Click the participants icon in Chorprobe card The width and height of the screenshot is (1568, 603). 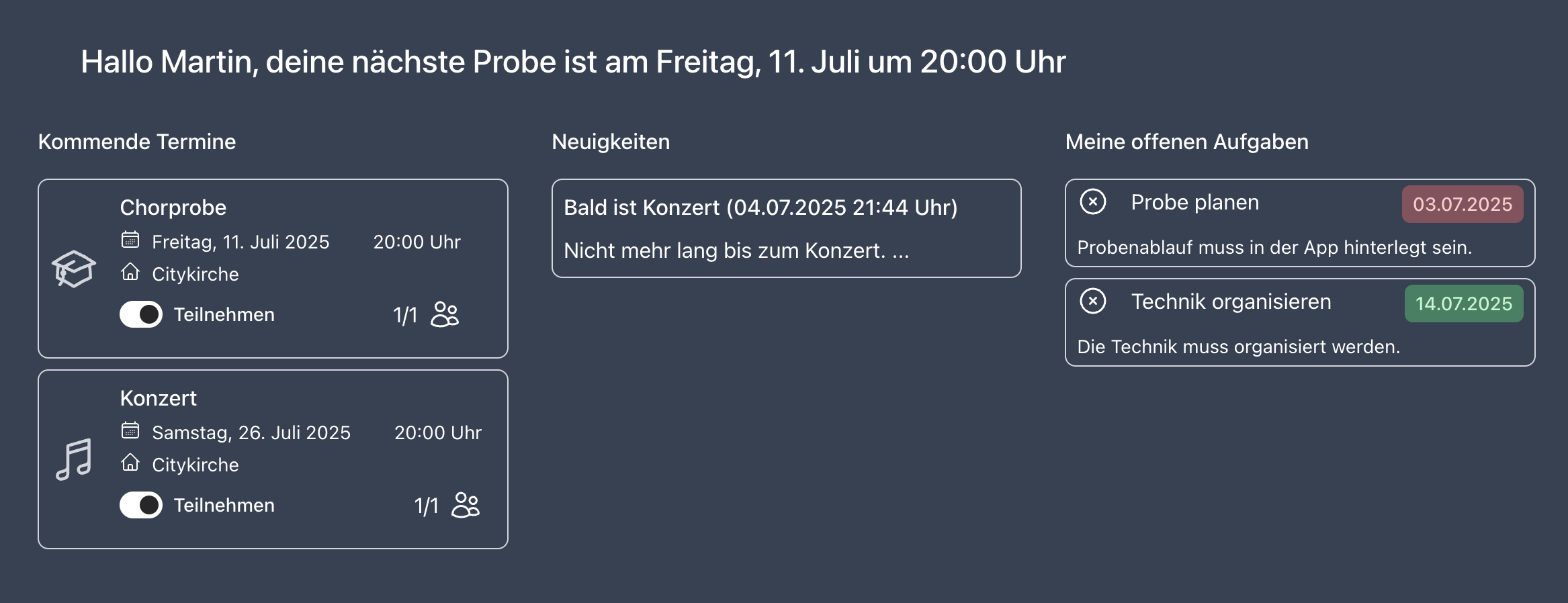coord(445,314)
